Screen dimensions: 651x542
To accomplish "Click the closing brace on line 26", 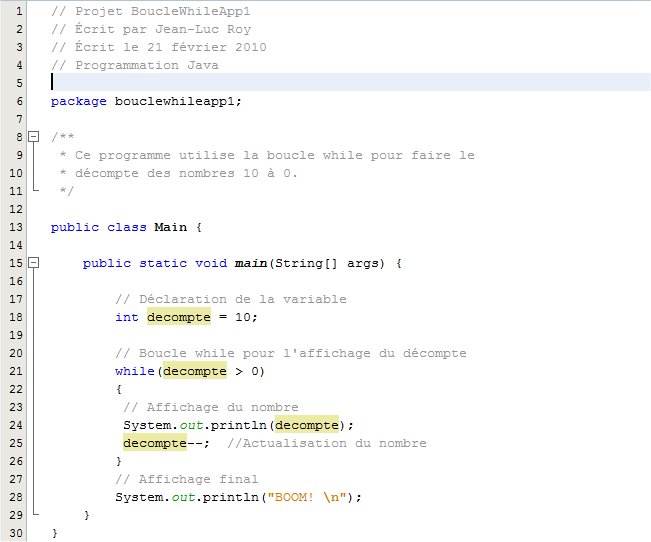I will [119, 461].
